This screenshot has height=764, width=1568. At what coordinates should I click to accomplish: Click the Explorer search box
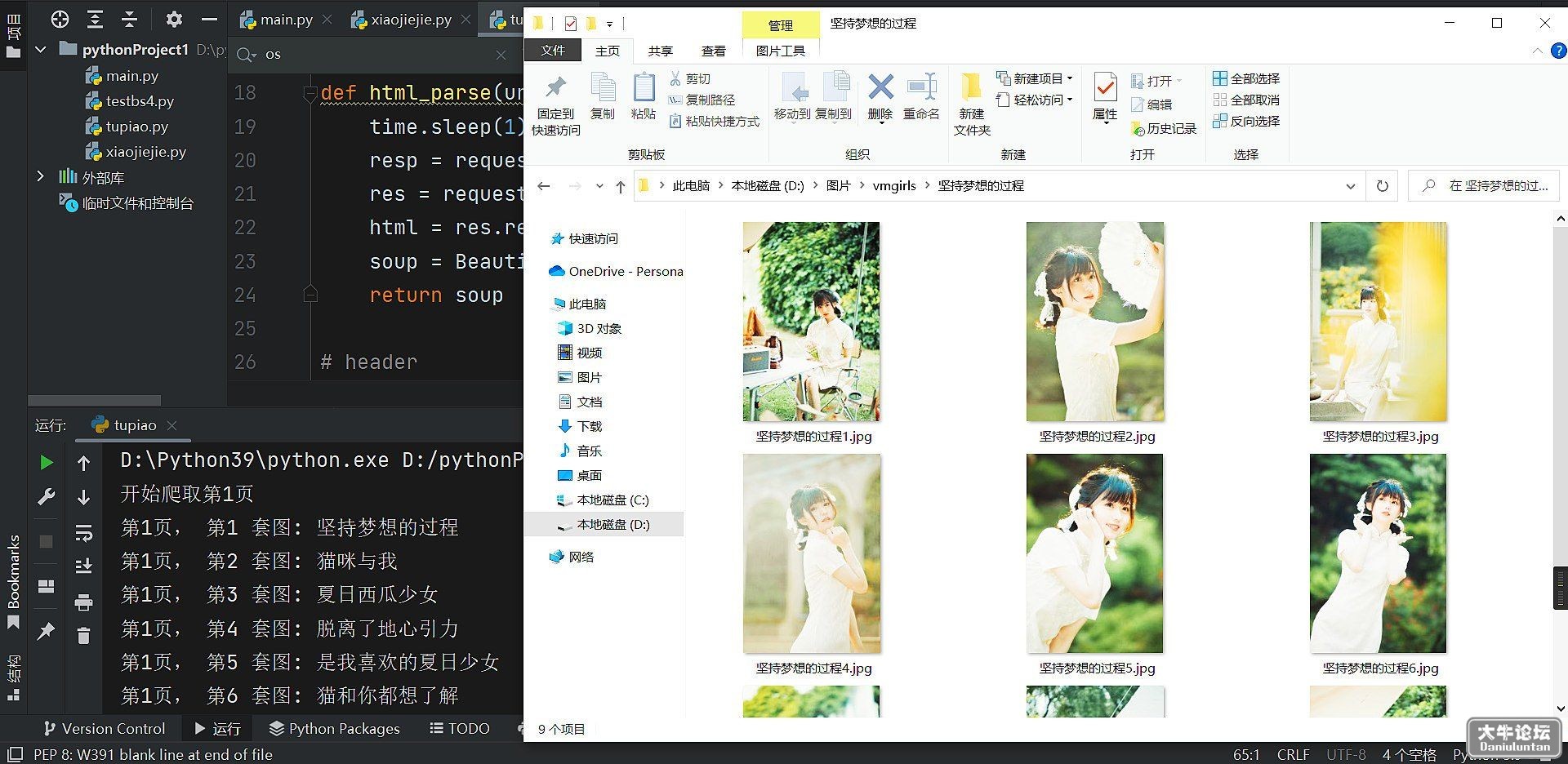[x=1484, y=186]
